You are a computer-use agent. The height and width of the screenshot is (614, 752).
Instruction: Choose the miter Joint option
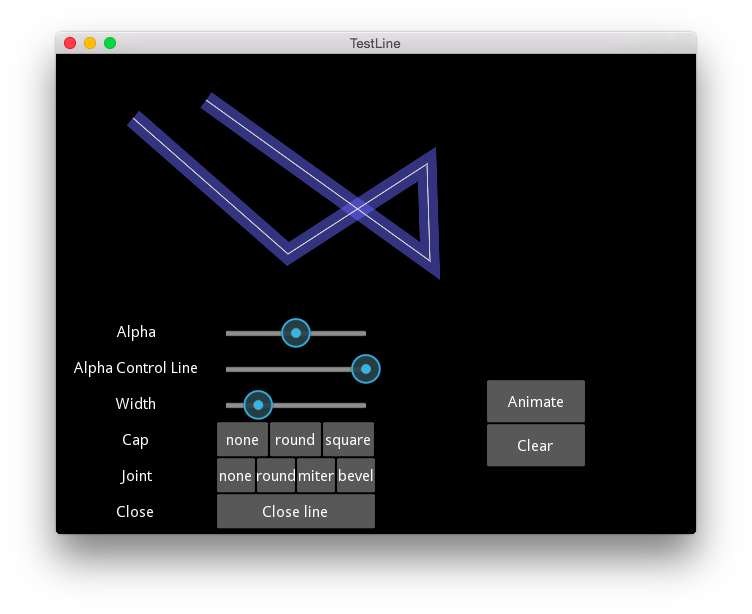click(x=316, y=475)
